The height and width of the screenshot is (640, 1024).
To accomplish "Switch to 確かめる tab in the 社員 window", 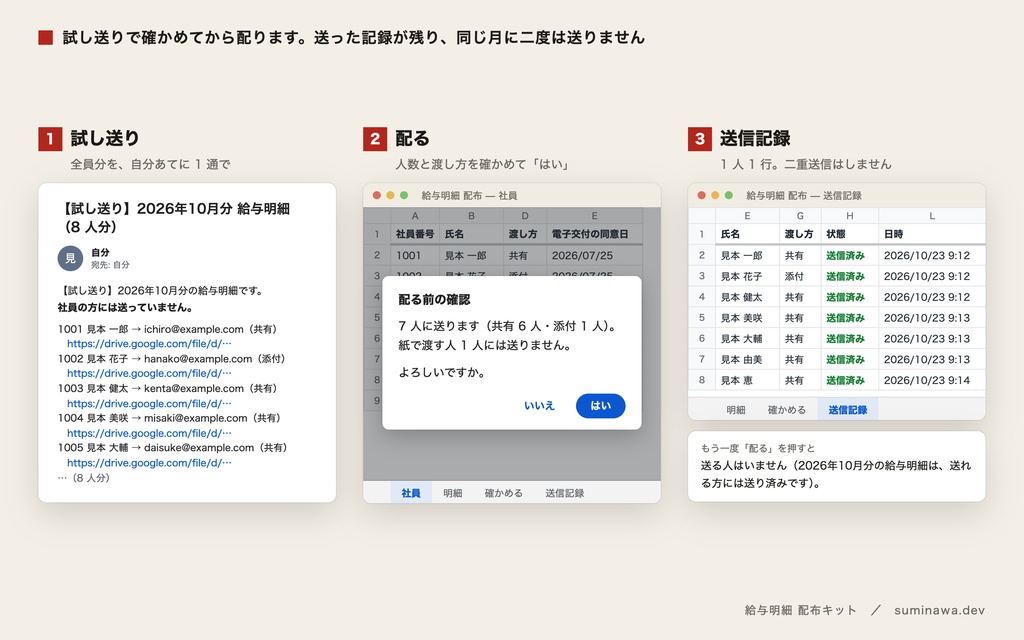I will pyautogui.click(x=504, y=493).
